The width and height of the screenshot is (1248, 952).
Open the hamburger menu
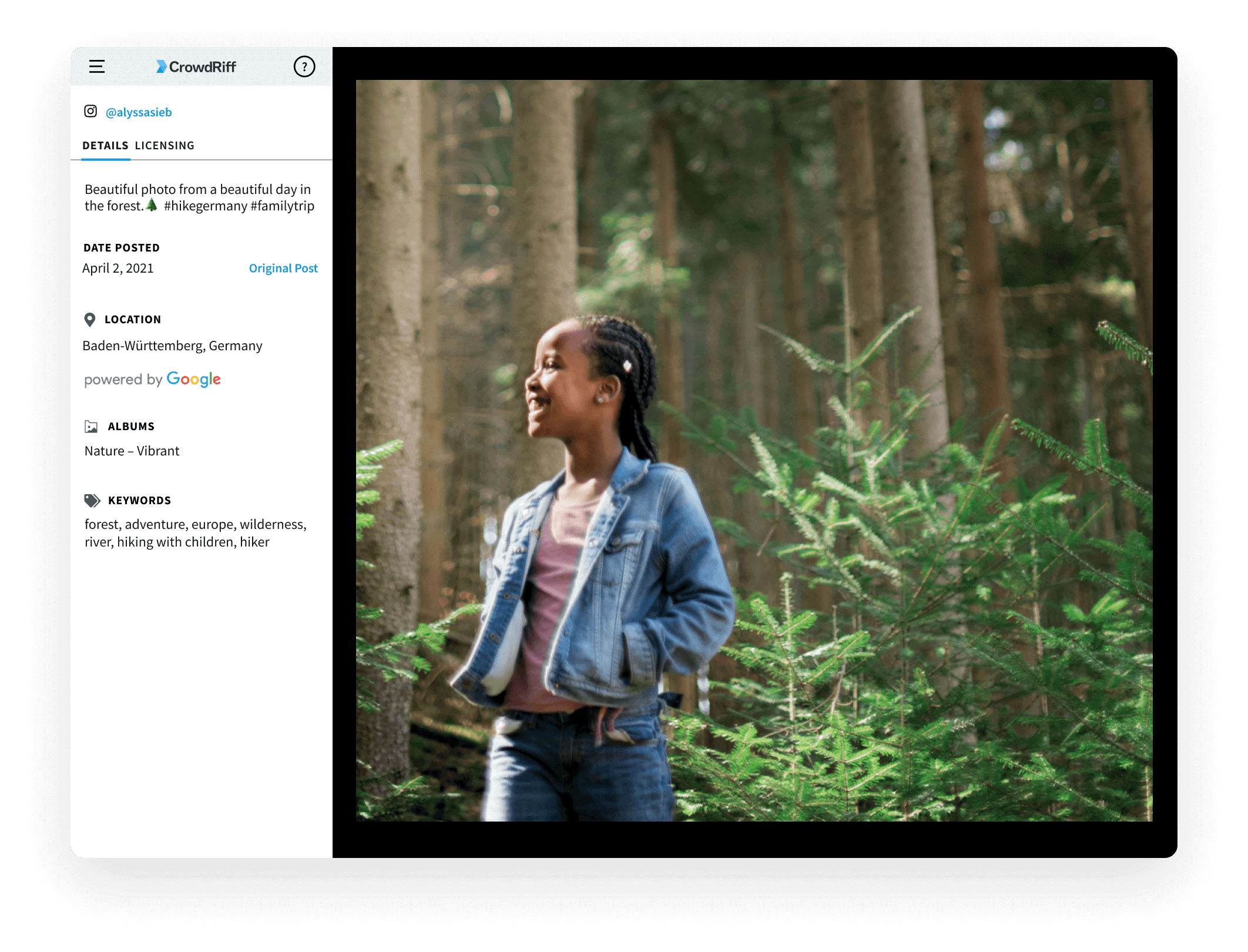[x=97, y=66]
